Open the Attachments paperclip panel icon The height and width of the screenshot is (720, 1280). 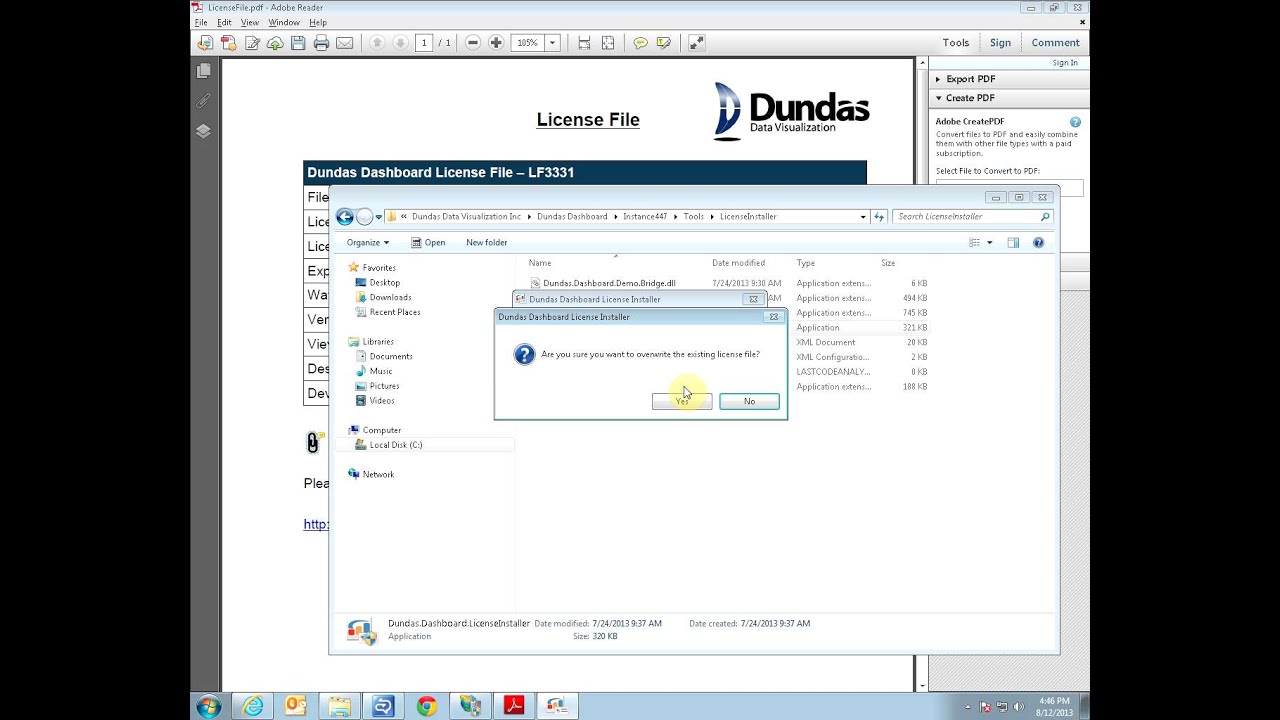pos(203,101)
